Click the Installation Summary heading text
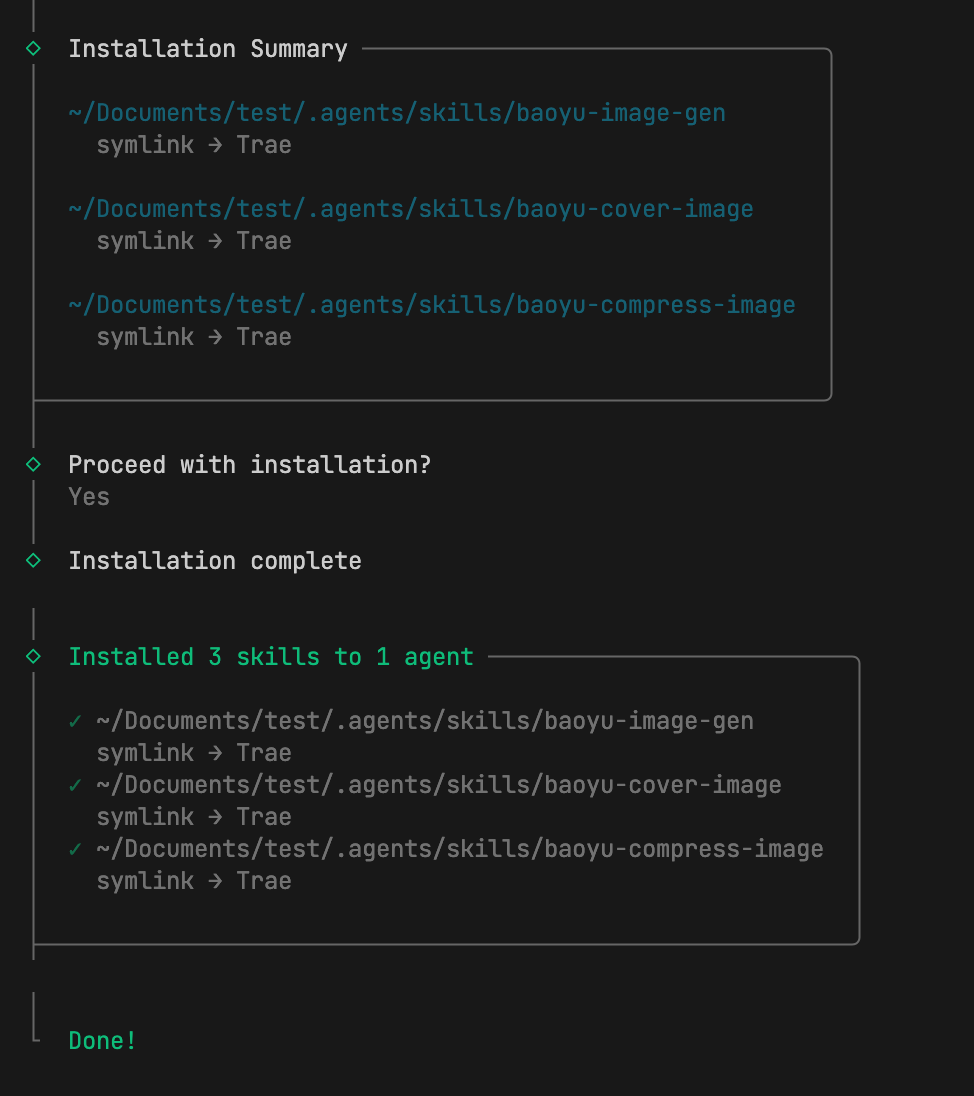 [208, 49]
